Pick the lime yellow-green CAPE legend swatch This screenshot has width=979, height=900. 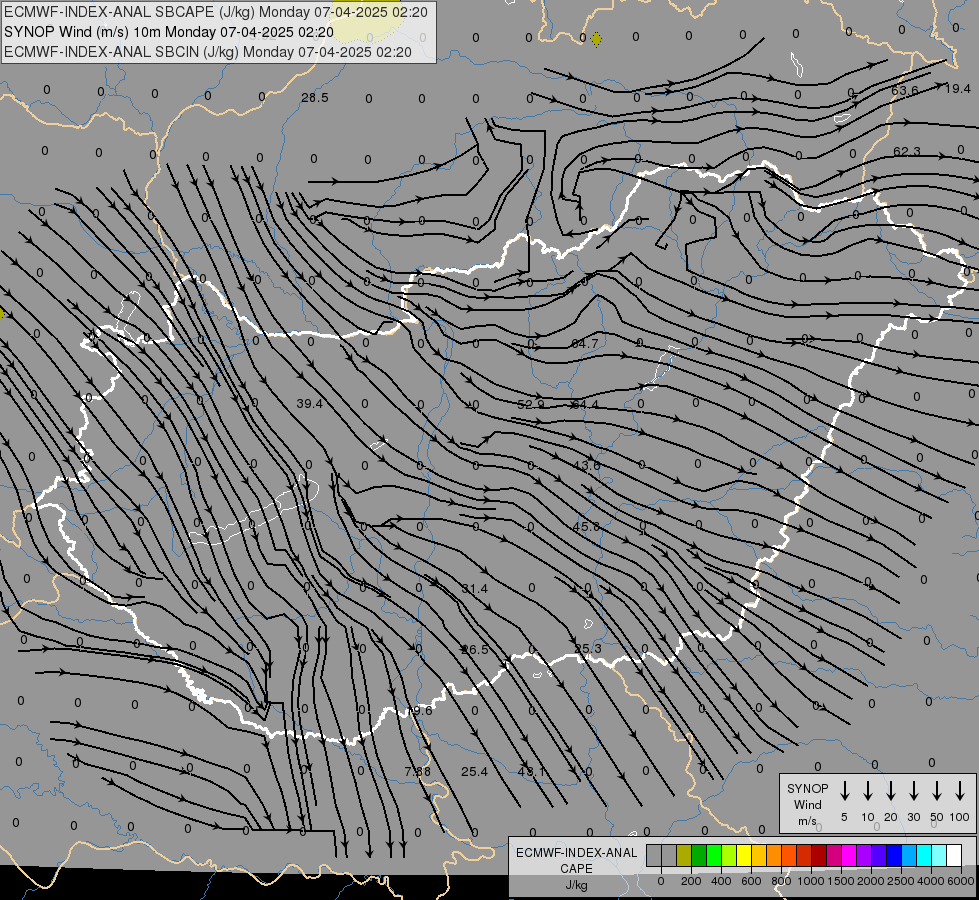(729, 856)
